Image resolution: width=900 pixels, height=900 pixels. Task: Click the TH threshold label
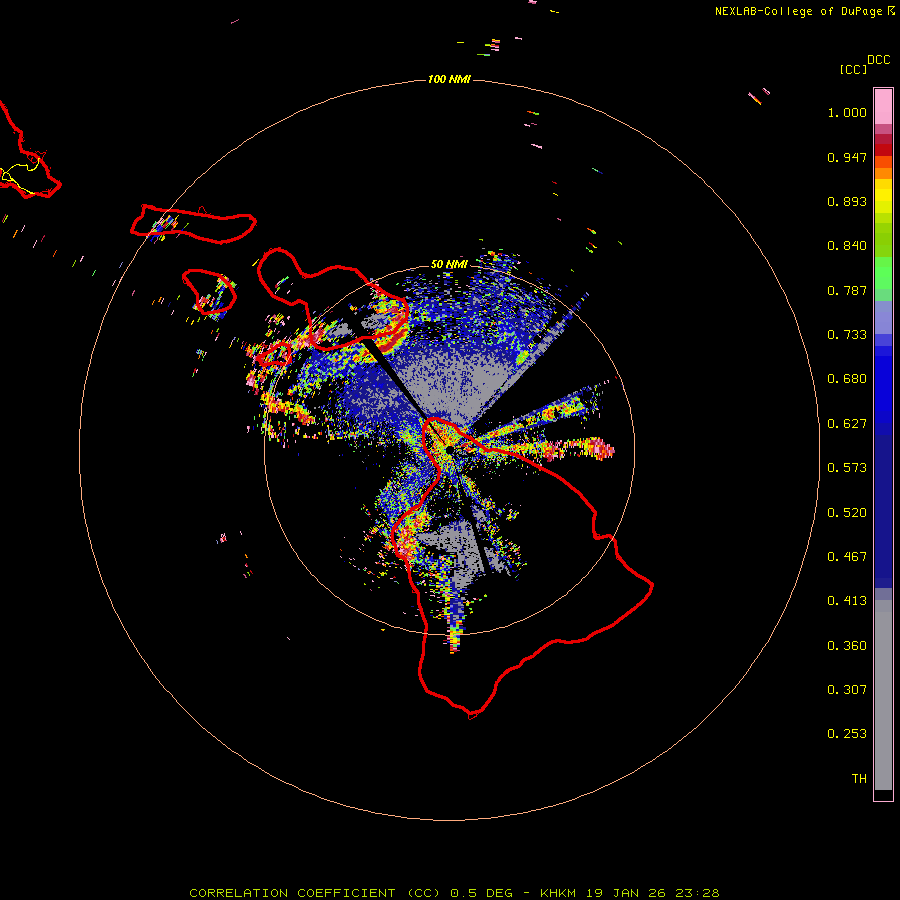coord(859,779)
